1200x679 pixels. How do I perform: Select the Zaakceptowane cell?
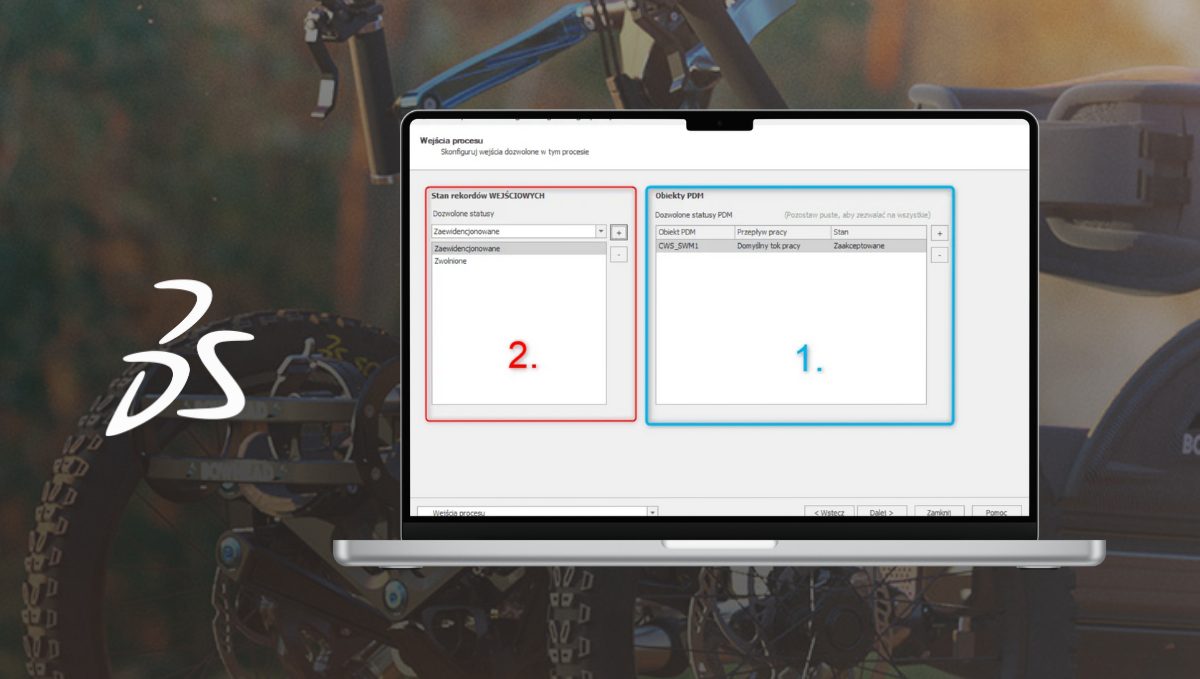click(878, 245)
